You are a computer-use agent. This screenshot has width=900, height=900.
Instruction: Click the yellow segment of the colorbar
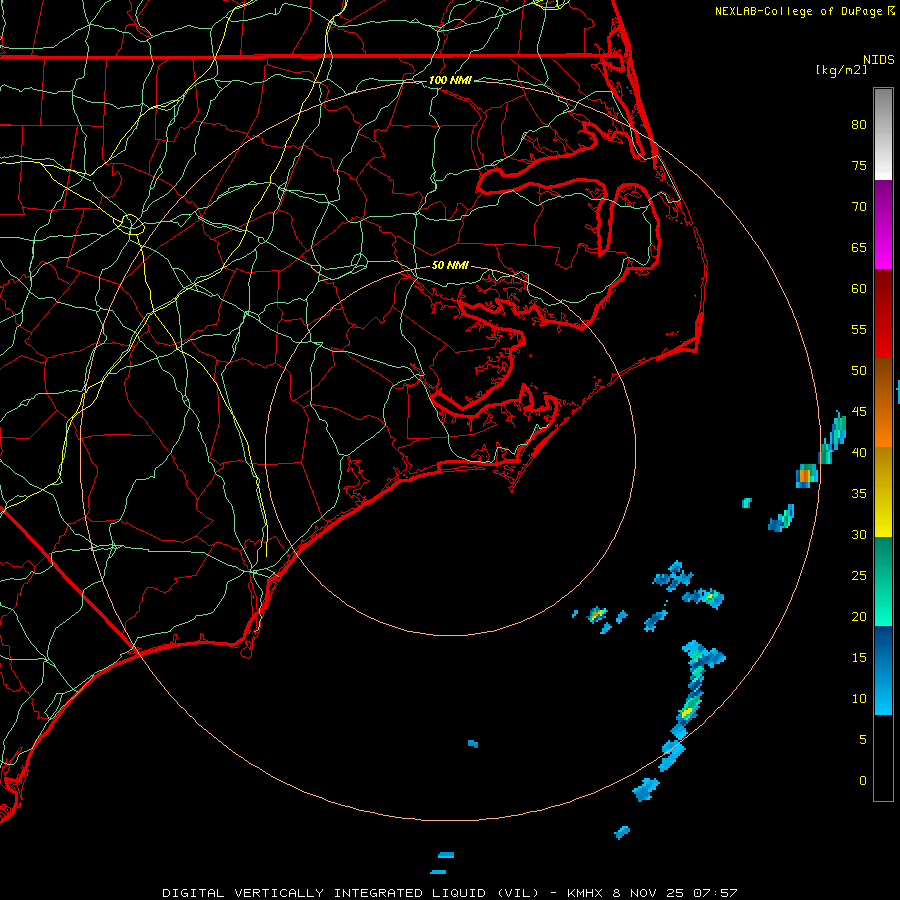tap(883, 492)
